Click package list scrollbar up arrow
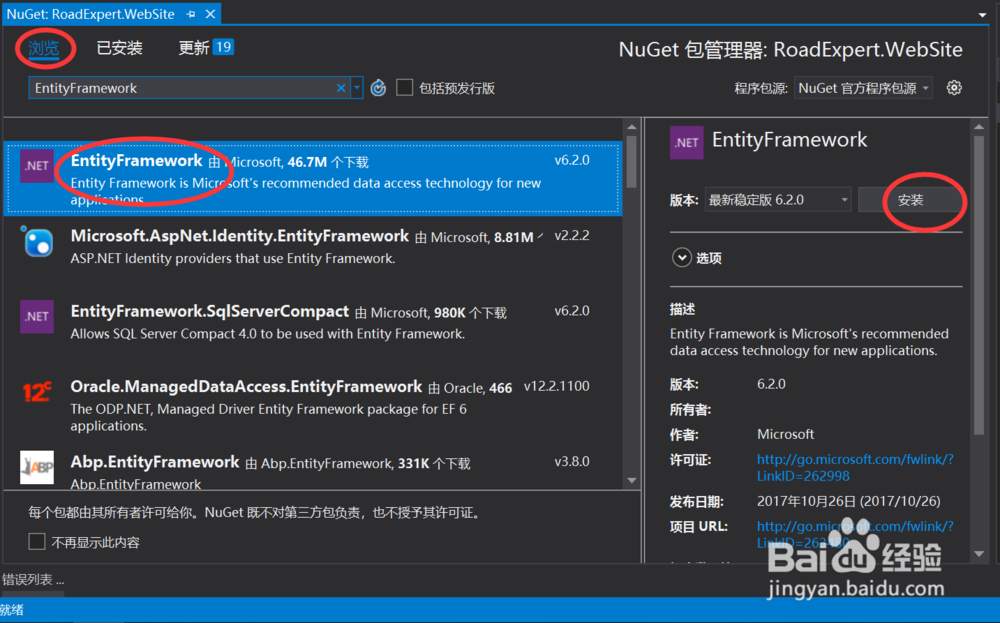The width and height of the screenshot is (1000, 623). coord(632,127)
